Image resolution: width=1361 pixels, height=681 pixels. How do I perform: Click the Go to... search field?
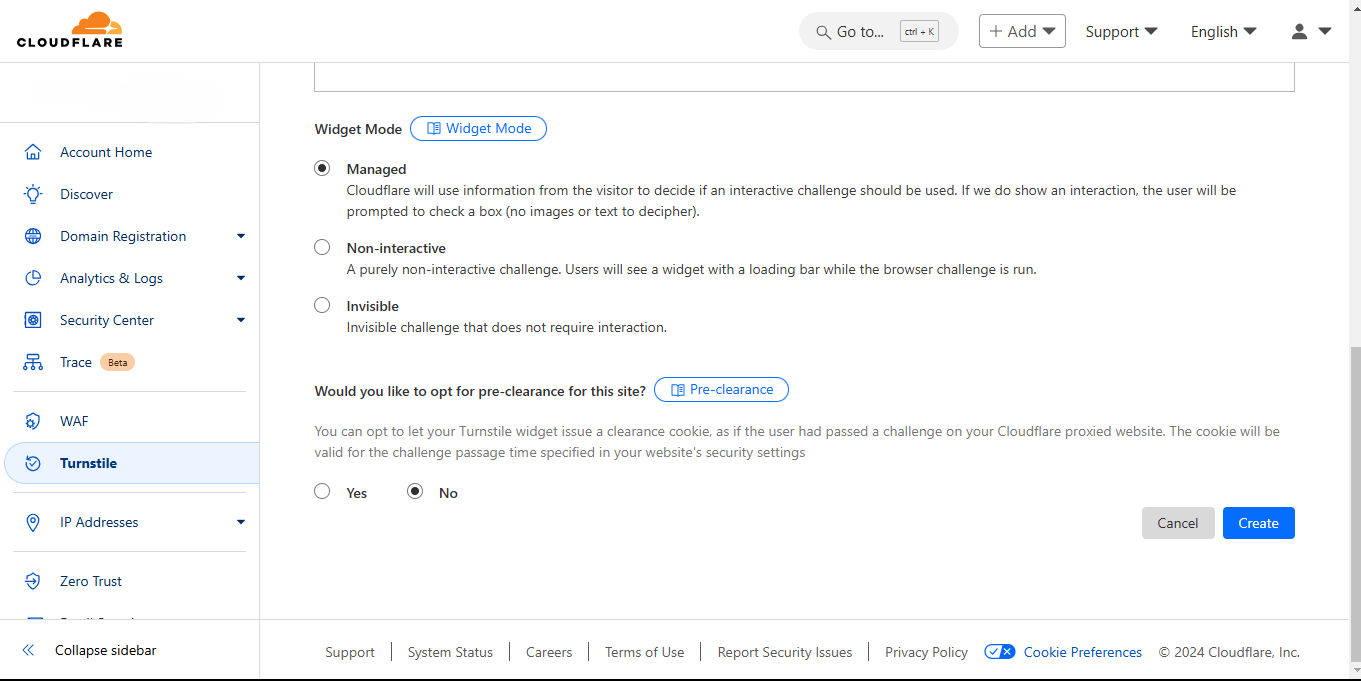tap(878, 31)
